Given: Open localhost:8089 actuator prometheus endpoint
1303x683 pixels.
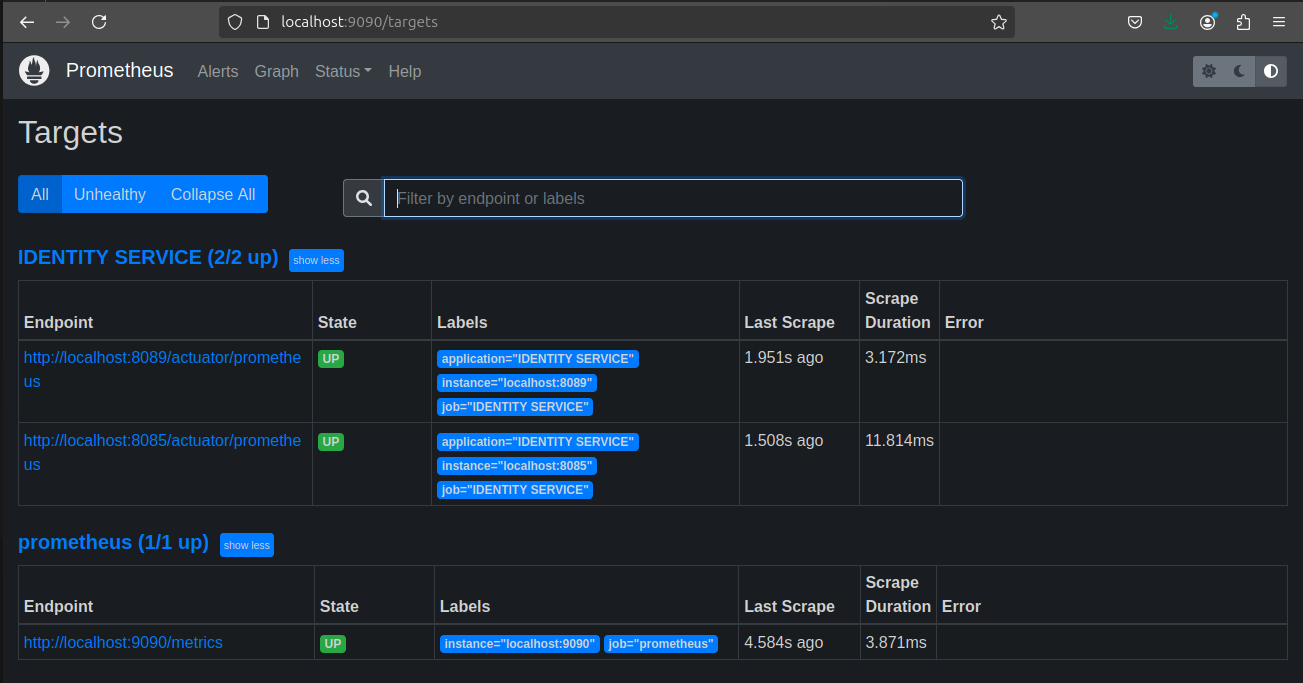Looking at the screenshot, I should point(162,369).
